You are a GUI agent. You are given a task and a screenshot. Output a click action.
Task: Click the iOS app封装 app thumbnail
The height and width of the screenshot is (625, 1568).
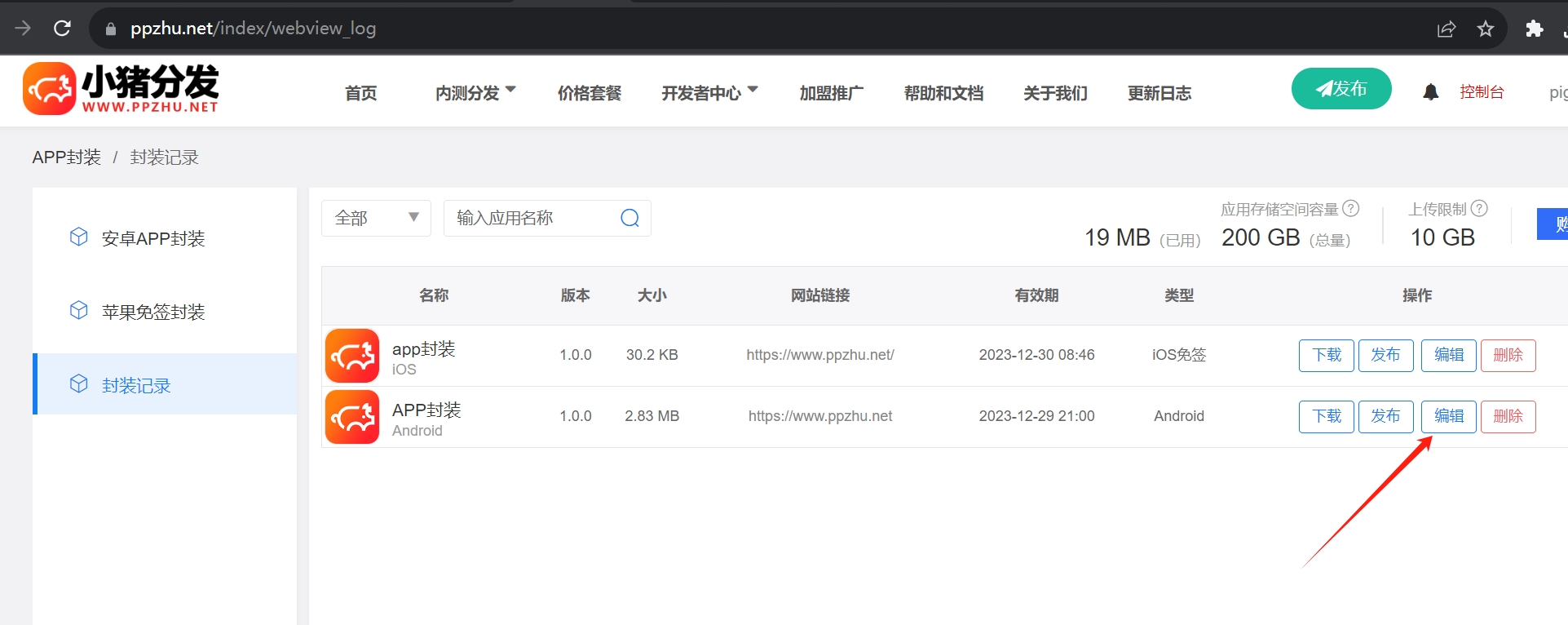(352, 356)
